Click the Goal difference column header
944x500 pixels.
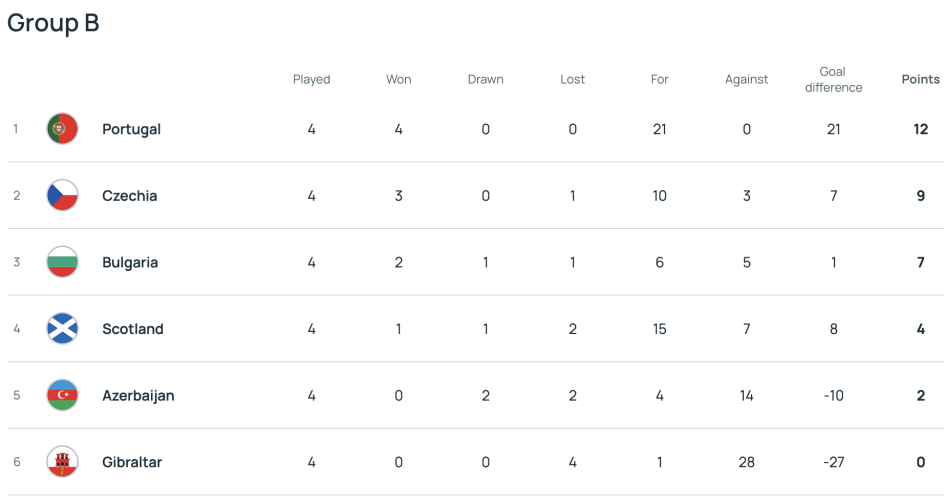tap(833, 79)
